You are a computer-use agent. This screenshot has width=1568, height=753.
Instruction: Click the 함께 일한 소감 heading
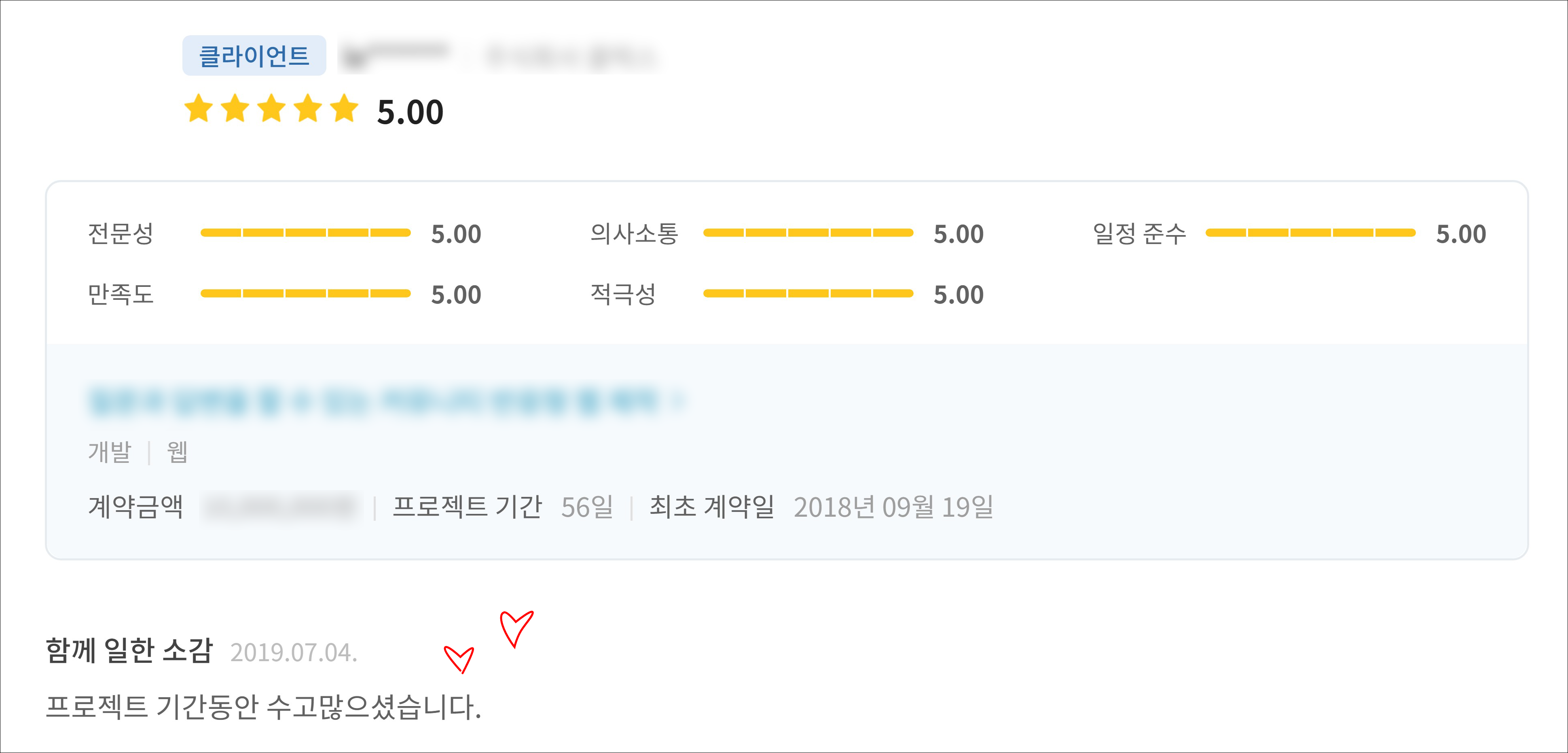tap(129, 651)
